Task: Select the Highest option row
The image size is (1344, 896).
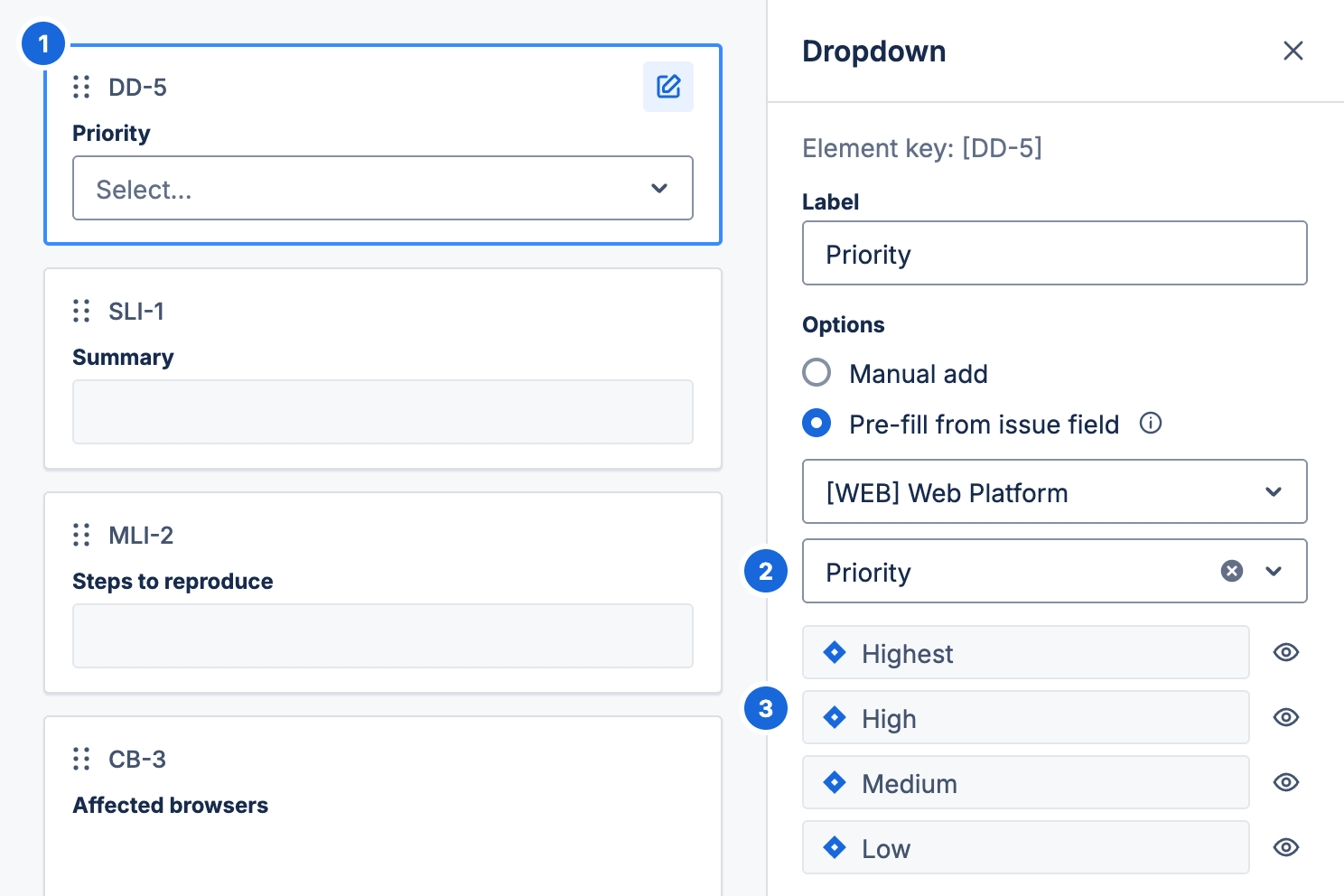Action: (x=1026, y=652)
